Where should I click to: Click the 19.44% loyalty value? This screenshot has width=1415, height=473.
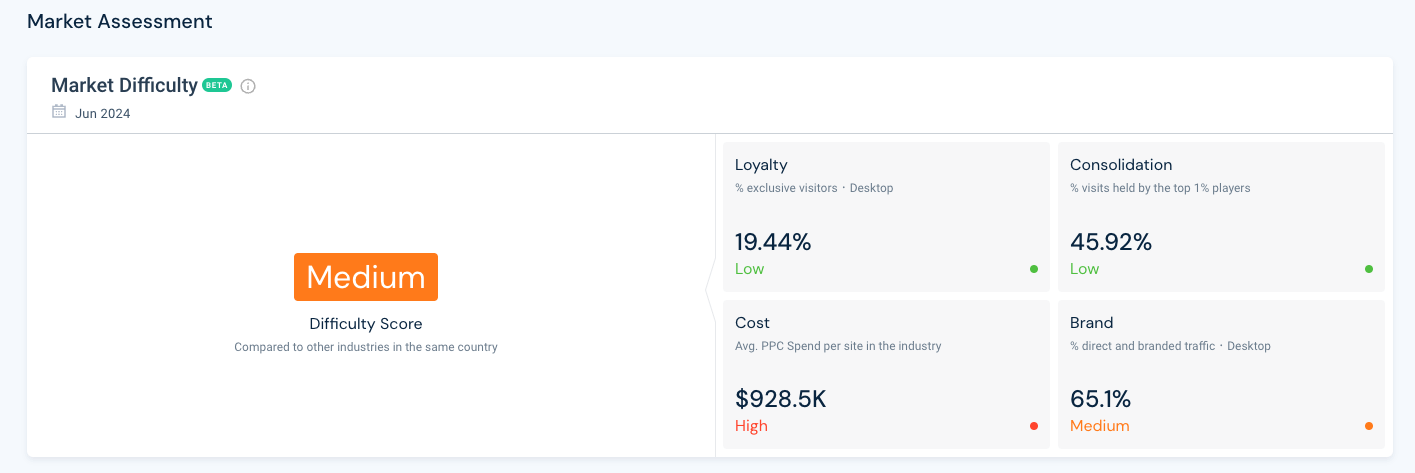[772, 242]
